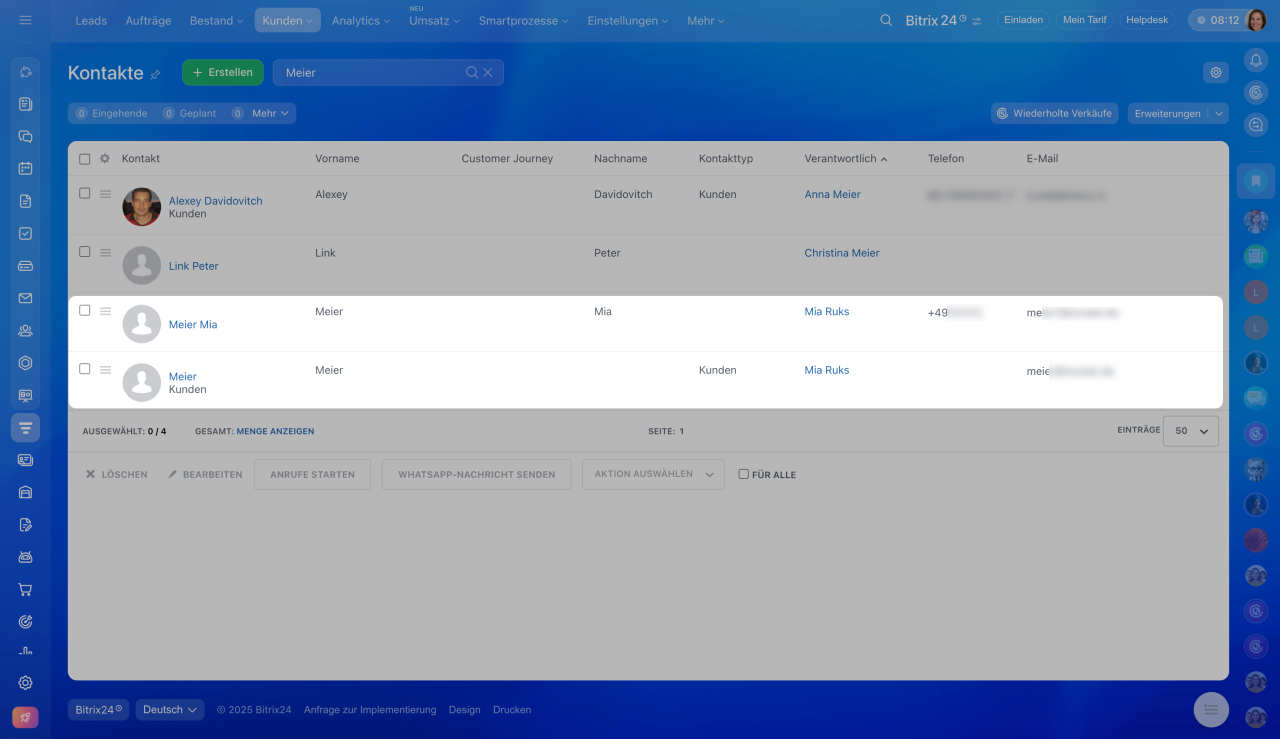1280x739 pixels.
Task: Open the Alexey Davidovitch contact link
Action: (x=215, y=201)
